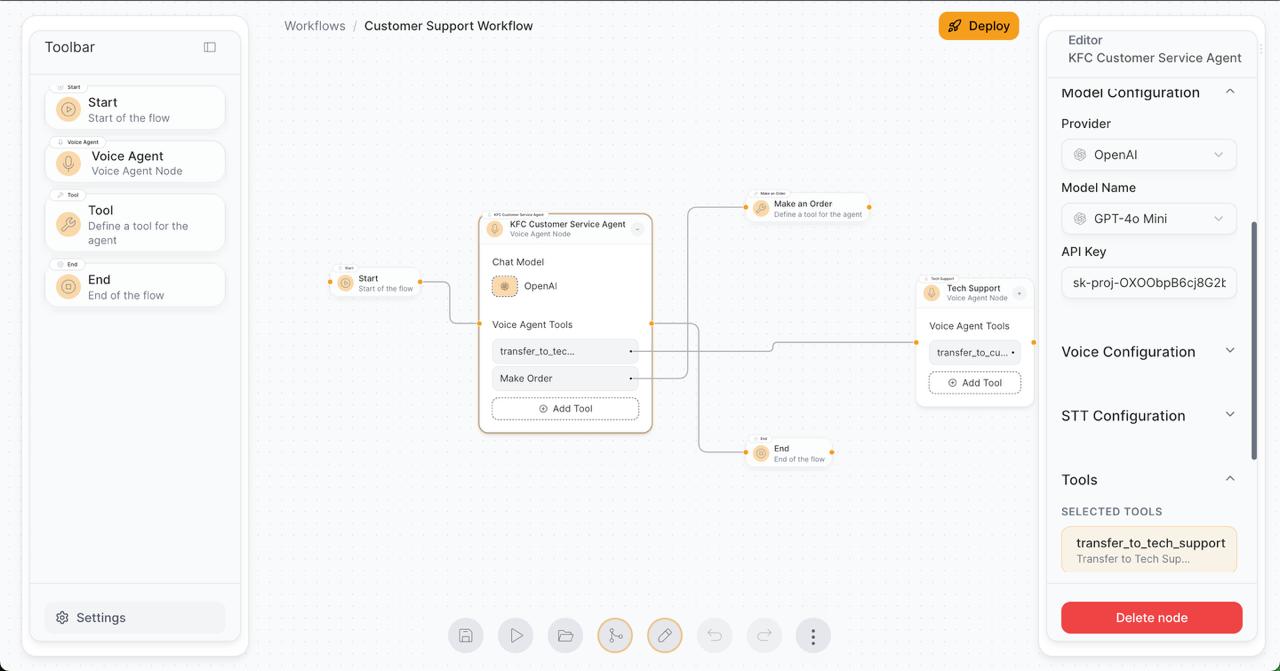Select the Voice Agent item in Toolbar
1280x671 pixels.
[135, 162]
